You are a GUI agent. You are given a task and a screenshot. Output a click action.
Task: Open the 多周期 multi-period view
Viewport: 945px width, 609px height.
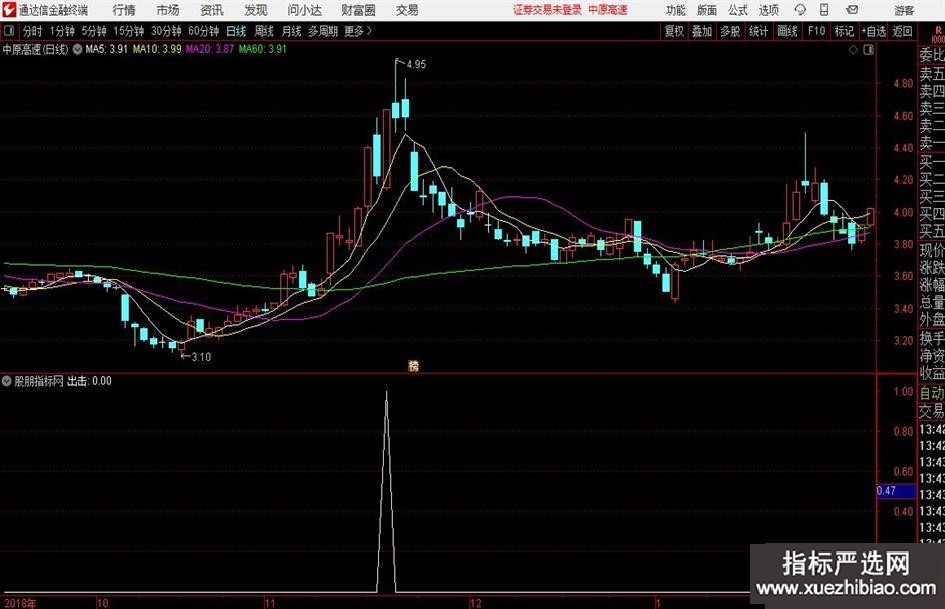pos(323,31)
